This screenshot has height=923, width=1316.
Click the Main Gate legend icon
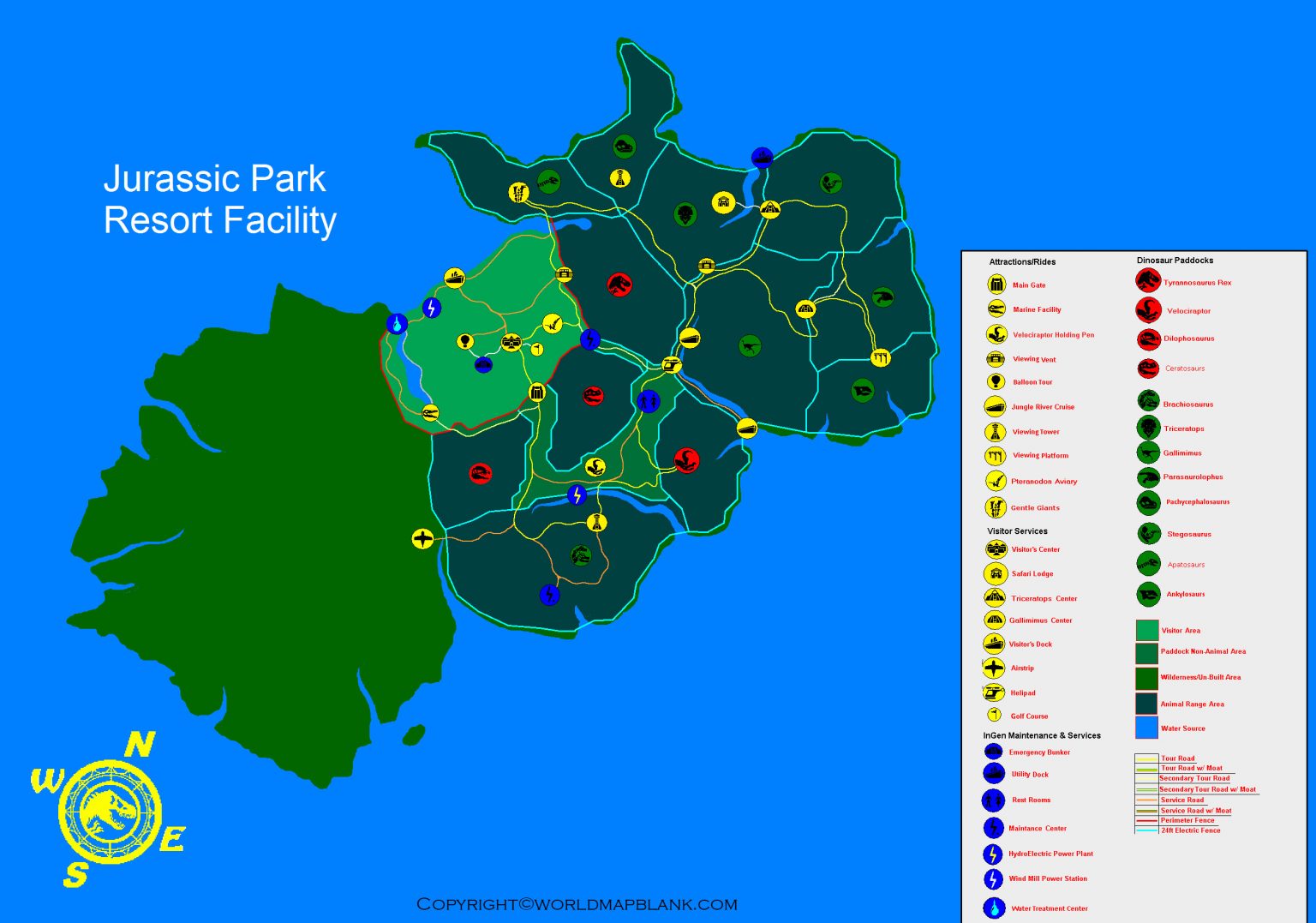click(996, 284)
